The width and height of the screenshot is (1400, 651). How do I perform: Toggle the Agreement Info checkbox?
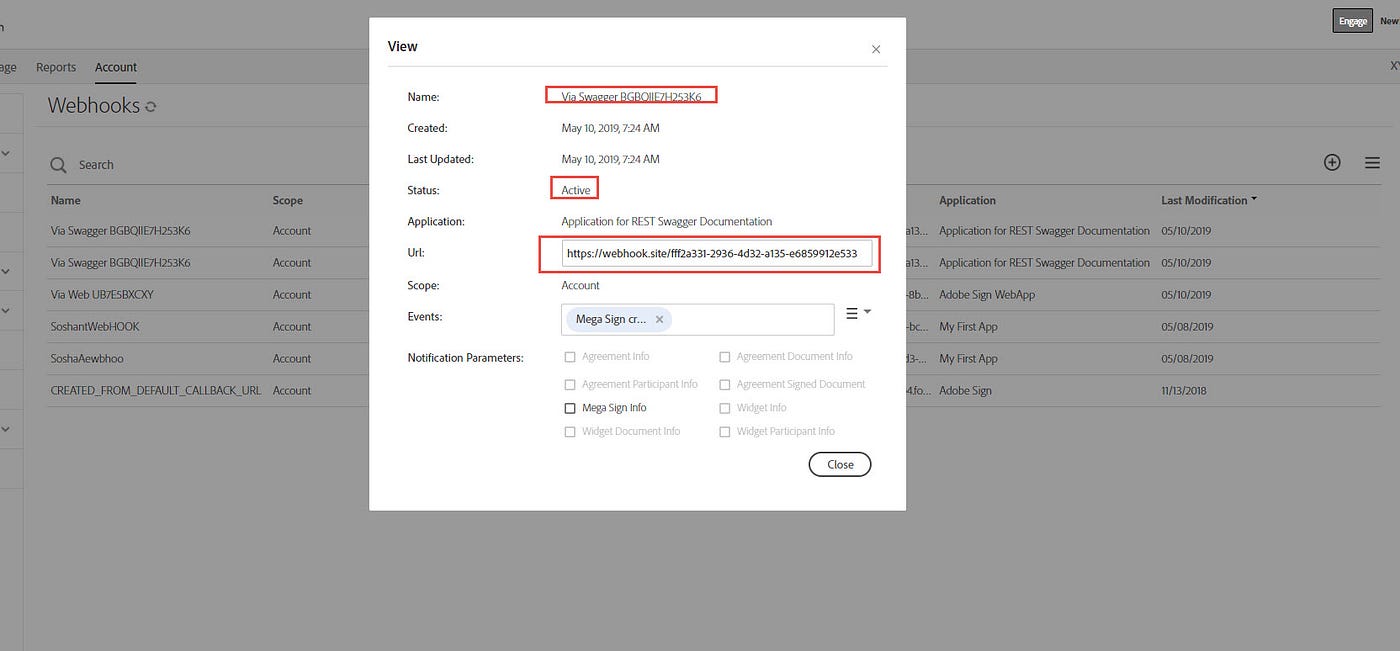coord(570,356)
